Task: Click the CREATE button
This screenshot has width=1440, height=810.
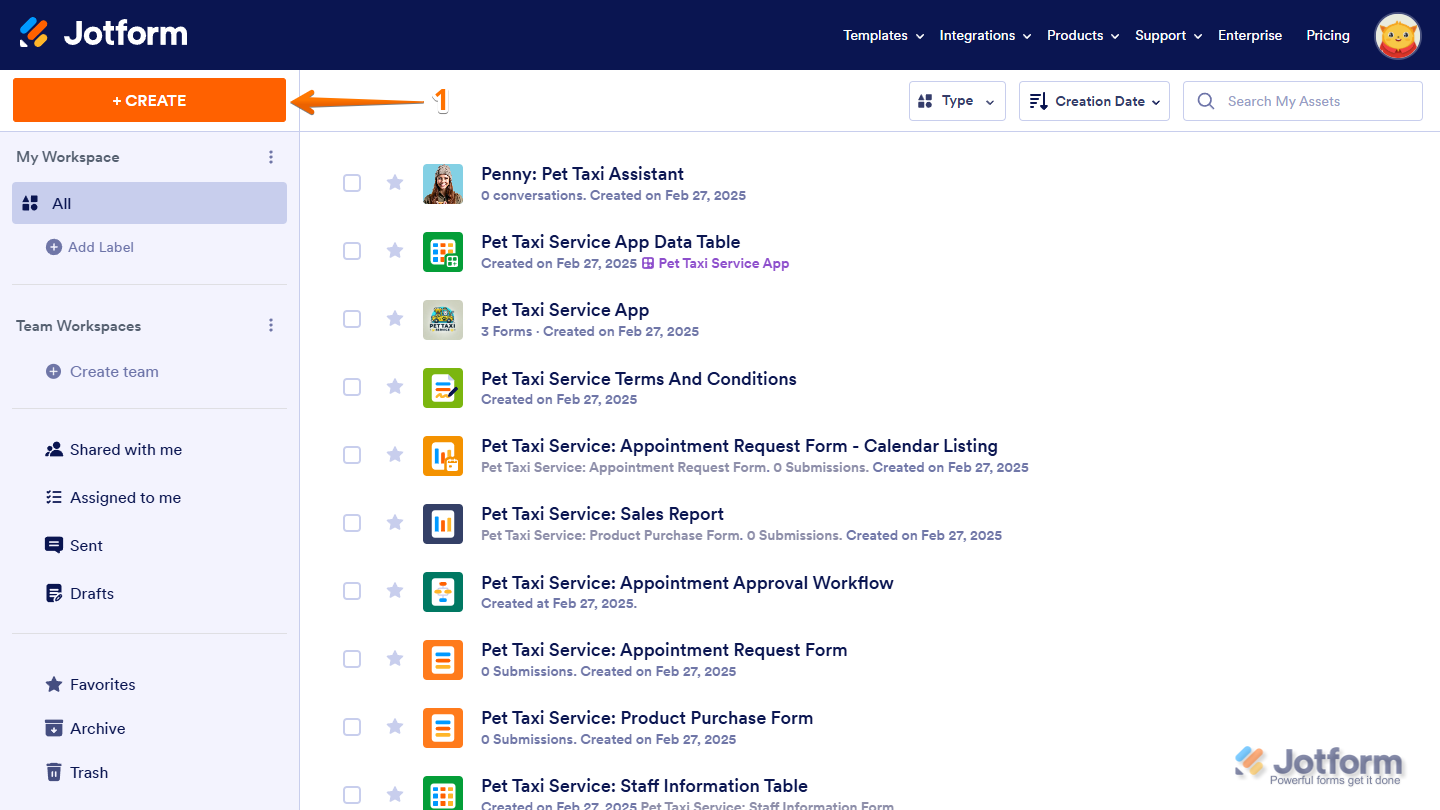Action: pyautogui.click(x=148, y=100)
